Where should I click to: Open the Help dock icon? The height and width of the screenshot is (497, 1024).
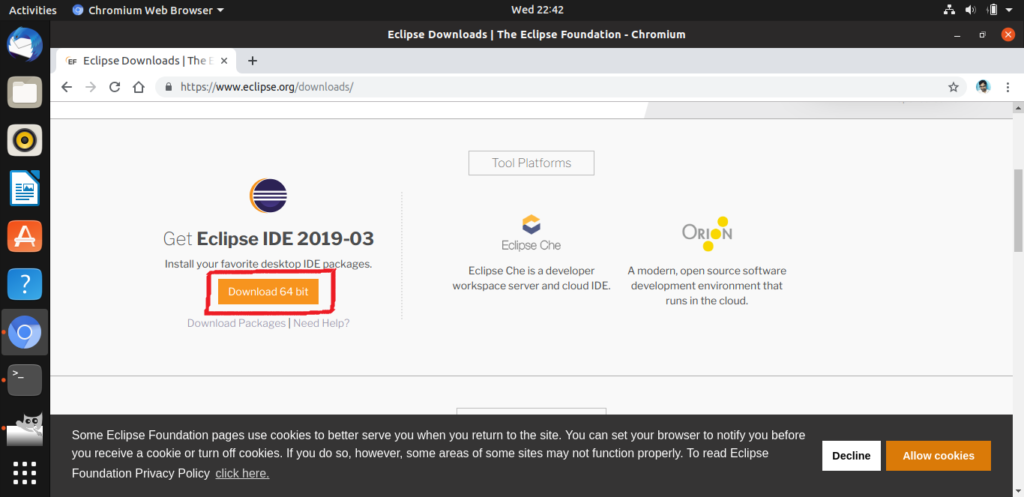[25, 284]
